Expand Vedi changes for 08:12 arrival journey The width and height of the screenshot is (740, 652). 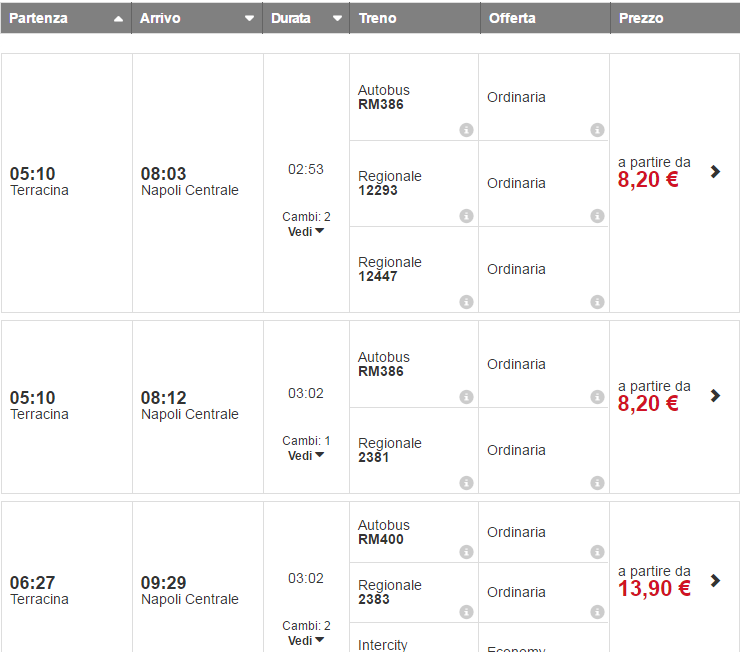(x=306, y=455)
